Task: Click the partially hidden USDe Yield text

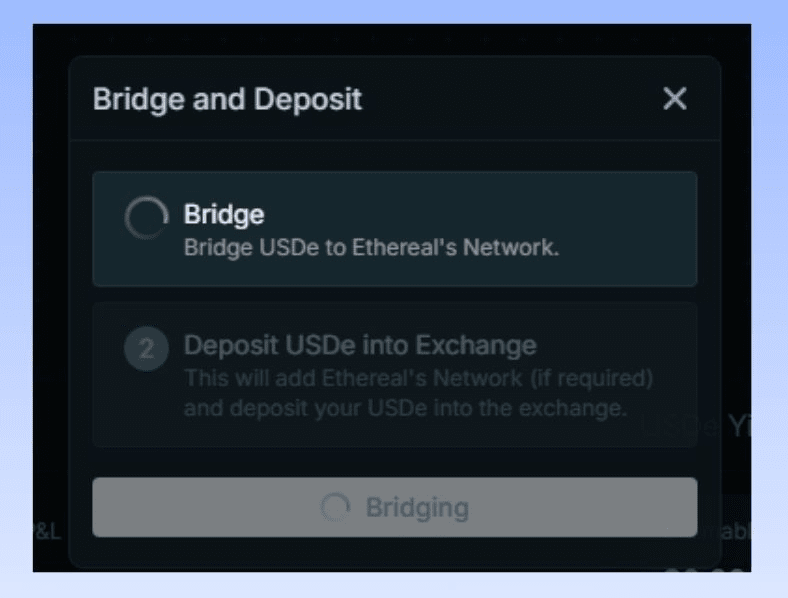Action: click(x=738, y=427)
